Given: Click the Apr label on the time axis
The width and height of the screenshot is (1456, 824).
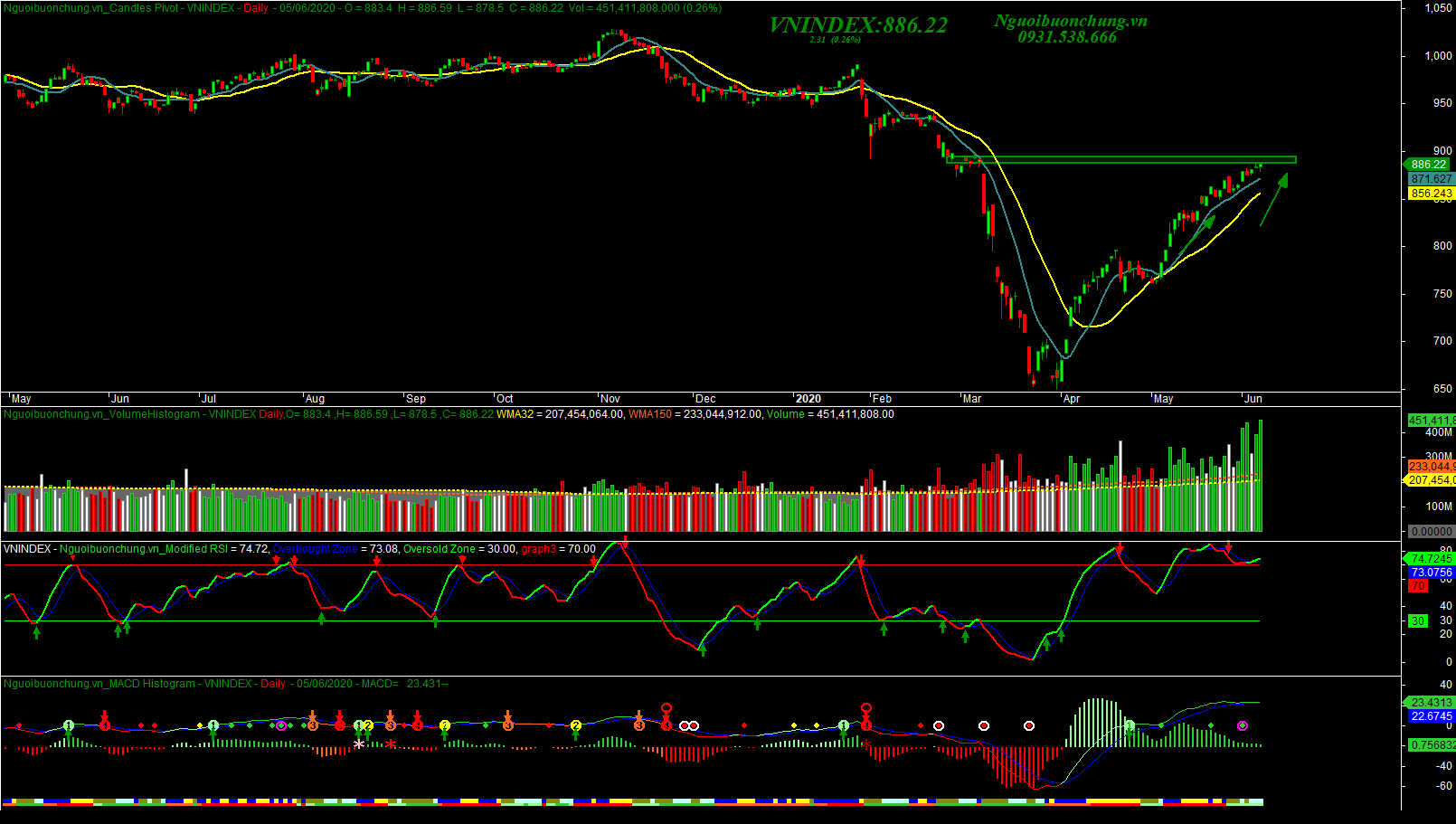Looking at the screenshot, I should (x=1072, y=399).
